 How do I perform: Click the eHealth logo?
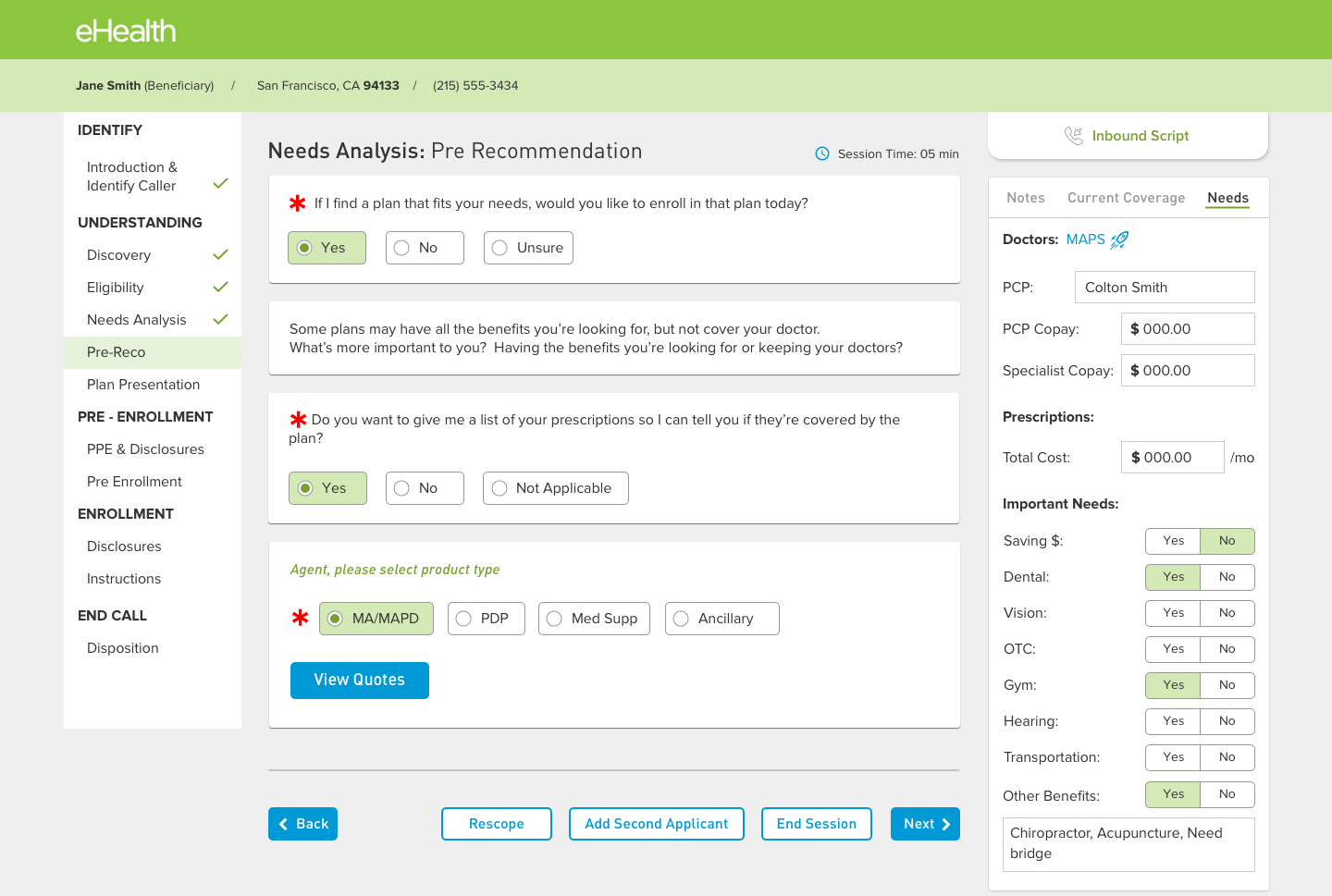pyautogui.click(x=126, y=31)
